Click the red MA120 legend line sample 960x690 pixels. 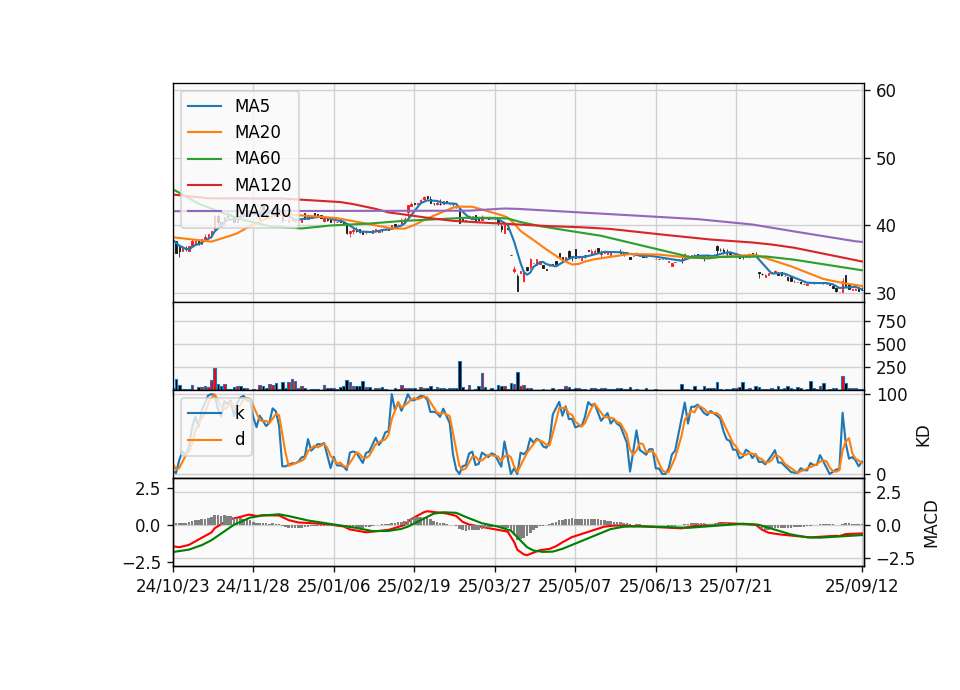204,185
